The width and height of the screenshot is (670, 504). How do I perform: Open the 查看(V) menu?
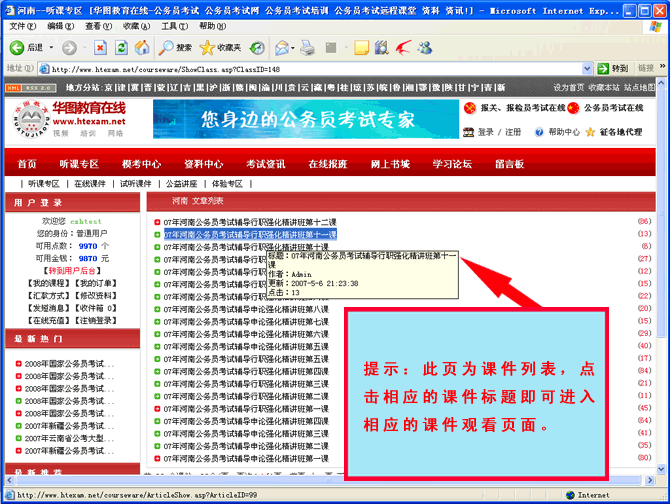point(98,26)
